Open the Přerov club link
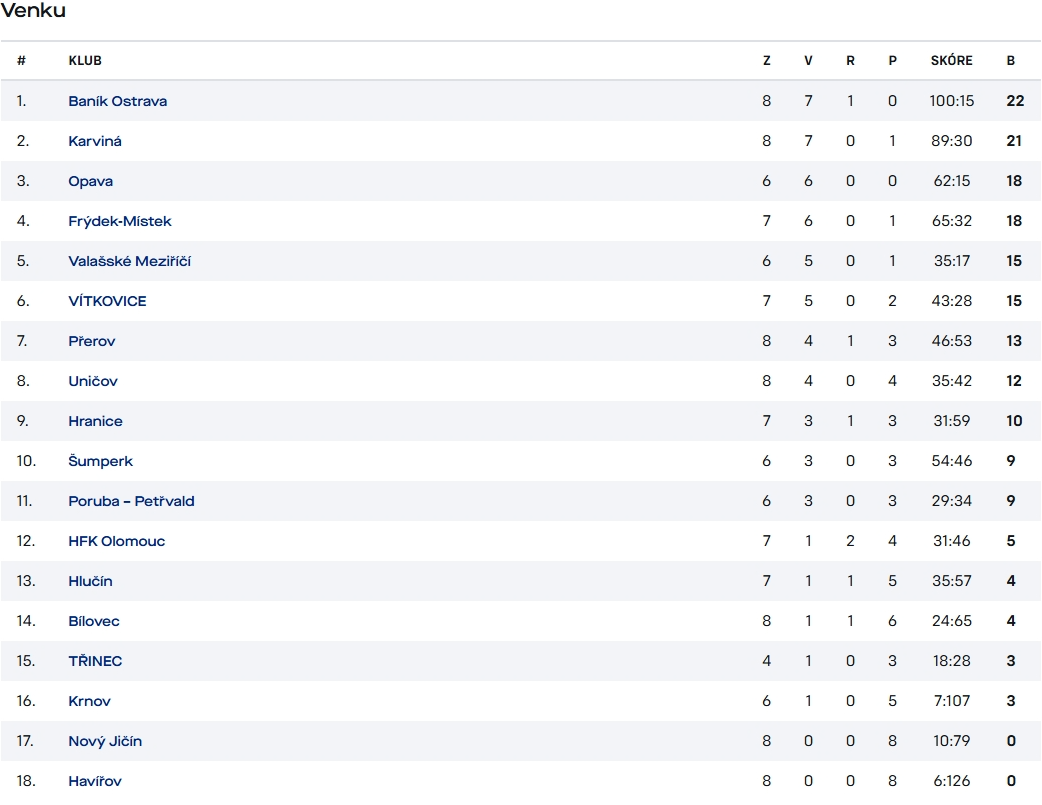This screenshot has height=805, width=1042. (92, 341)
